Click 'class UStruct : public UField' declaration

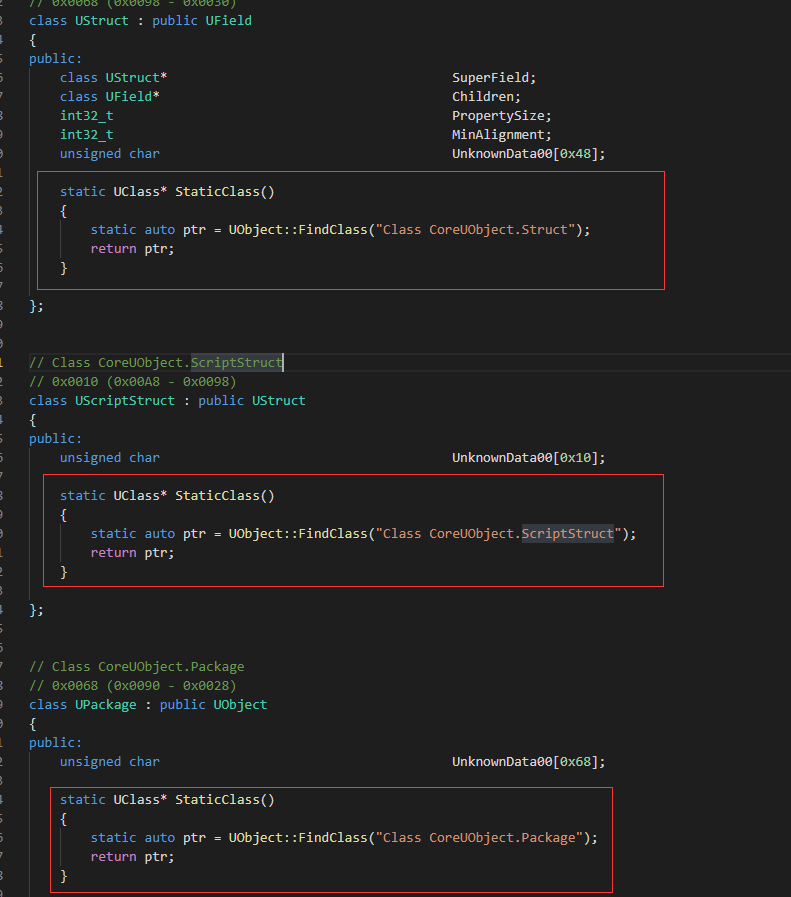pyautogui.click(x=140, y=21)
